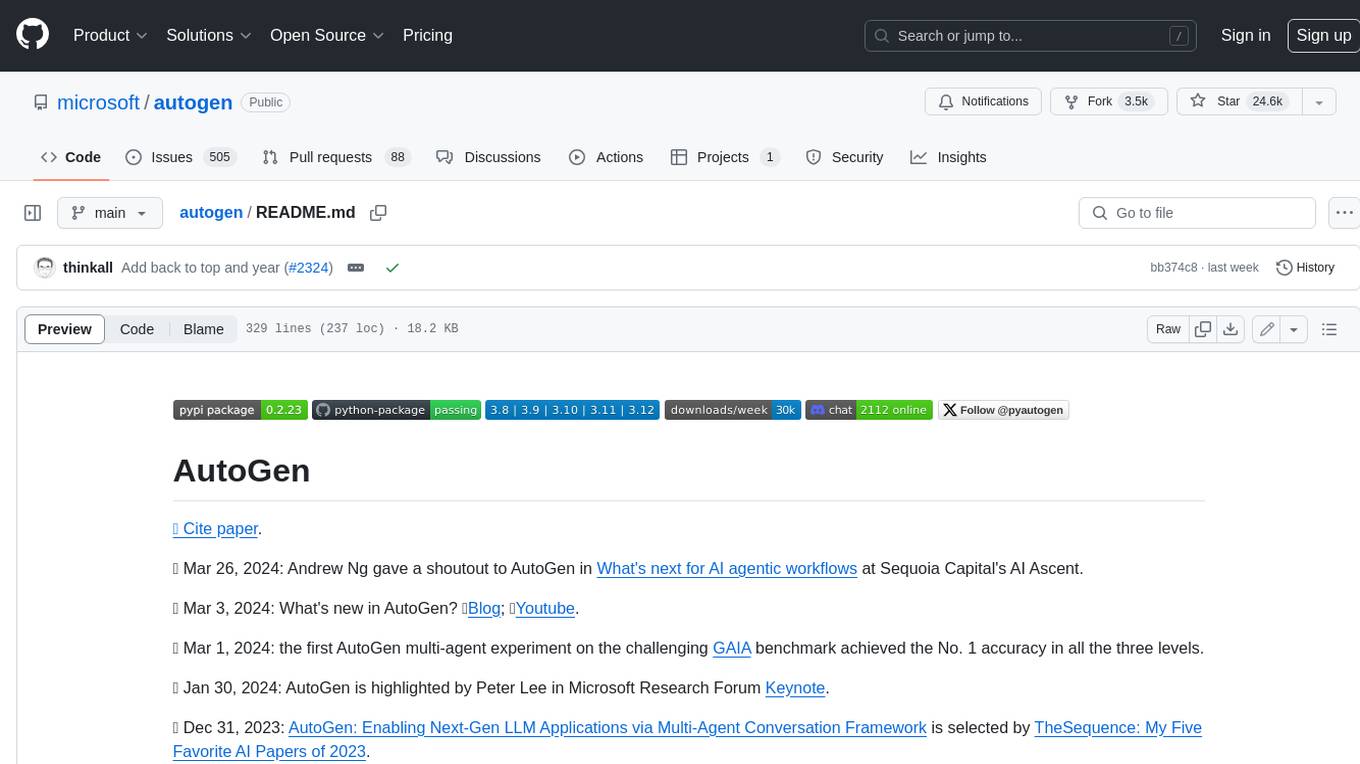Open the Pricing page
The height and width of the screenshot is (764, 1360).
(x=427, y=35)
